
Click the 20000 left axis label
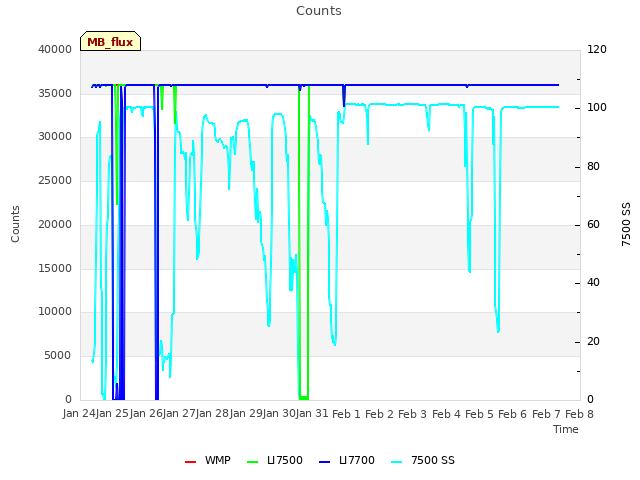coord(55,224)
